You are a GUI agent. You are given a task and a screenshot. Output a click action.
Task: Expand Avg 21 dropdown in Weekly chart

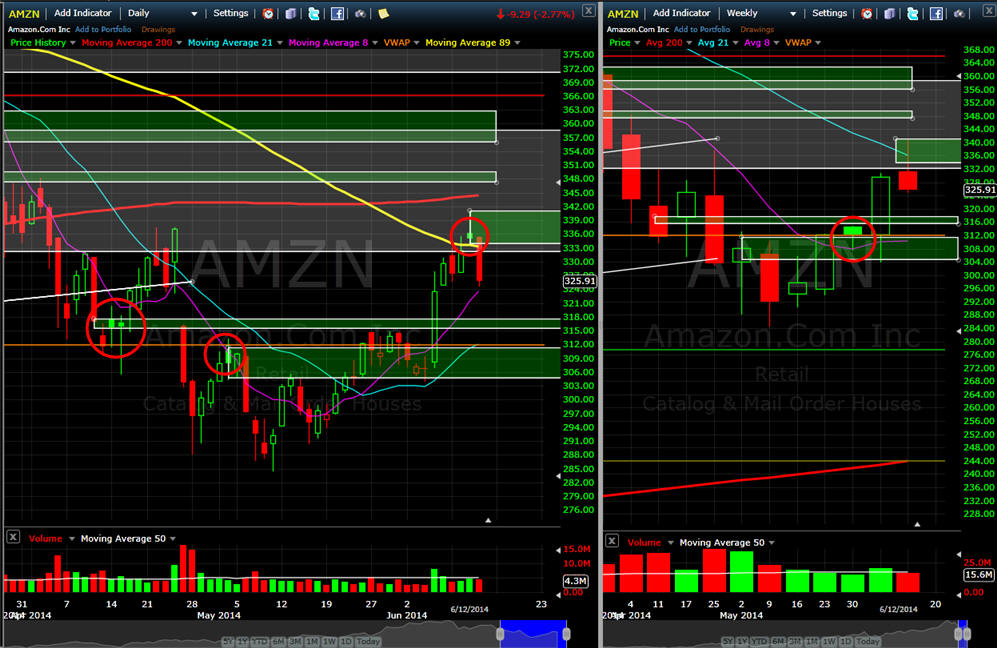click(736, 43)
